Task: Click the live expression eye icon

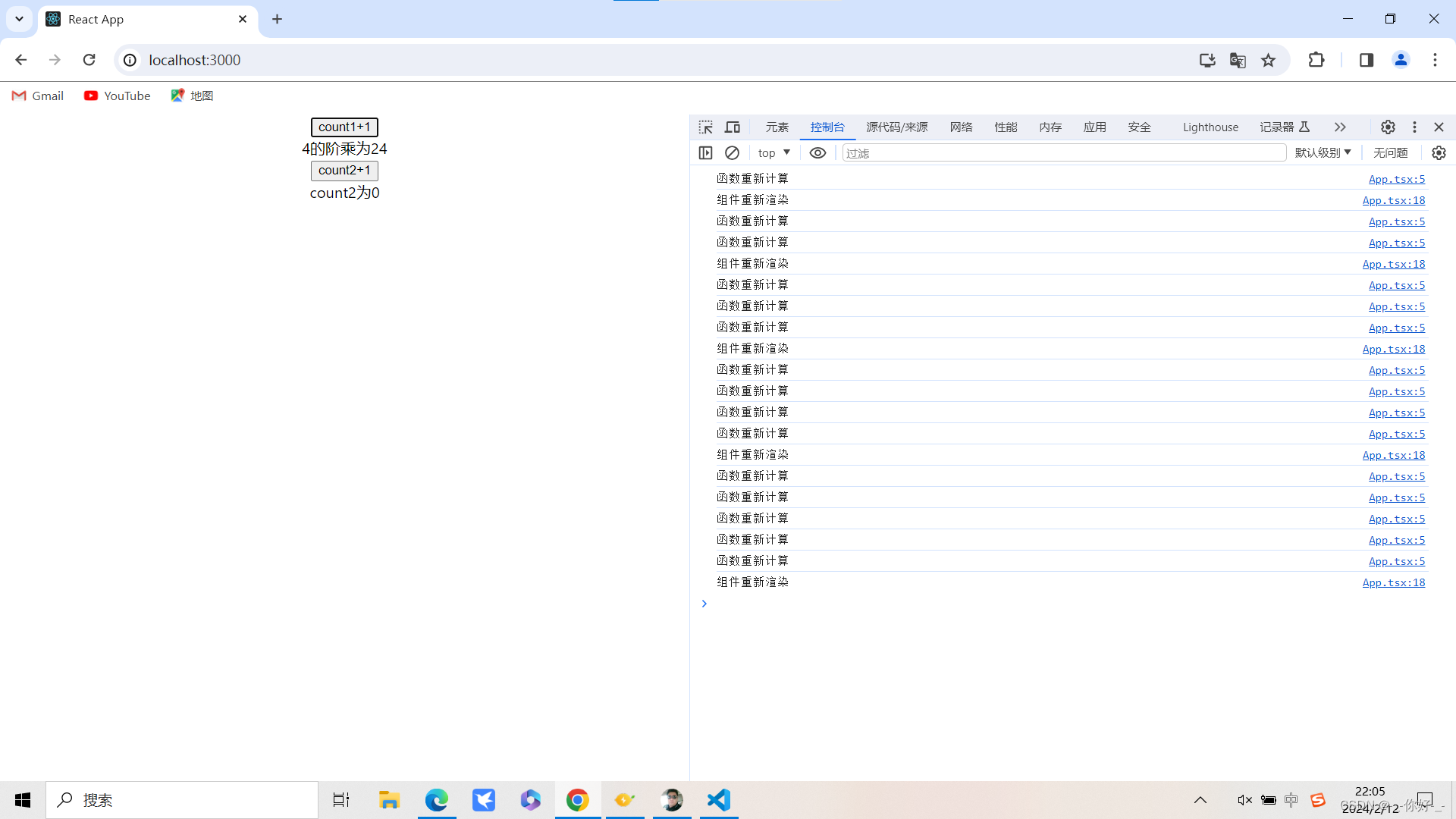Action: click(x=817, y=152)
